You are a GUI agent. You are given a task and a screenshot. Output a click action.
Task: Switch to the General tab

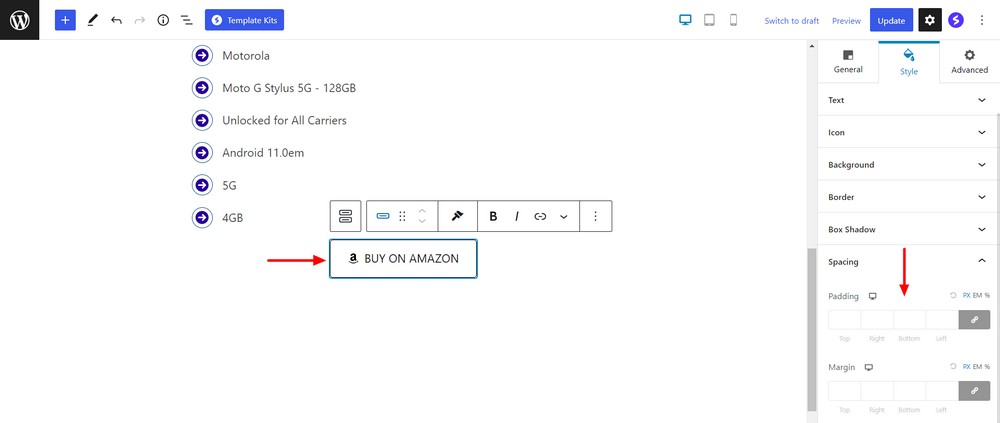(848, 61)
